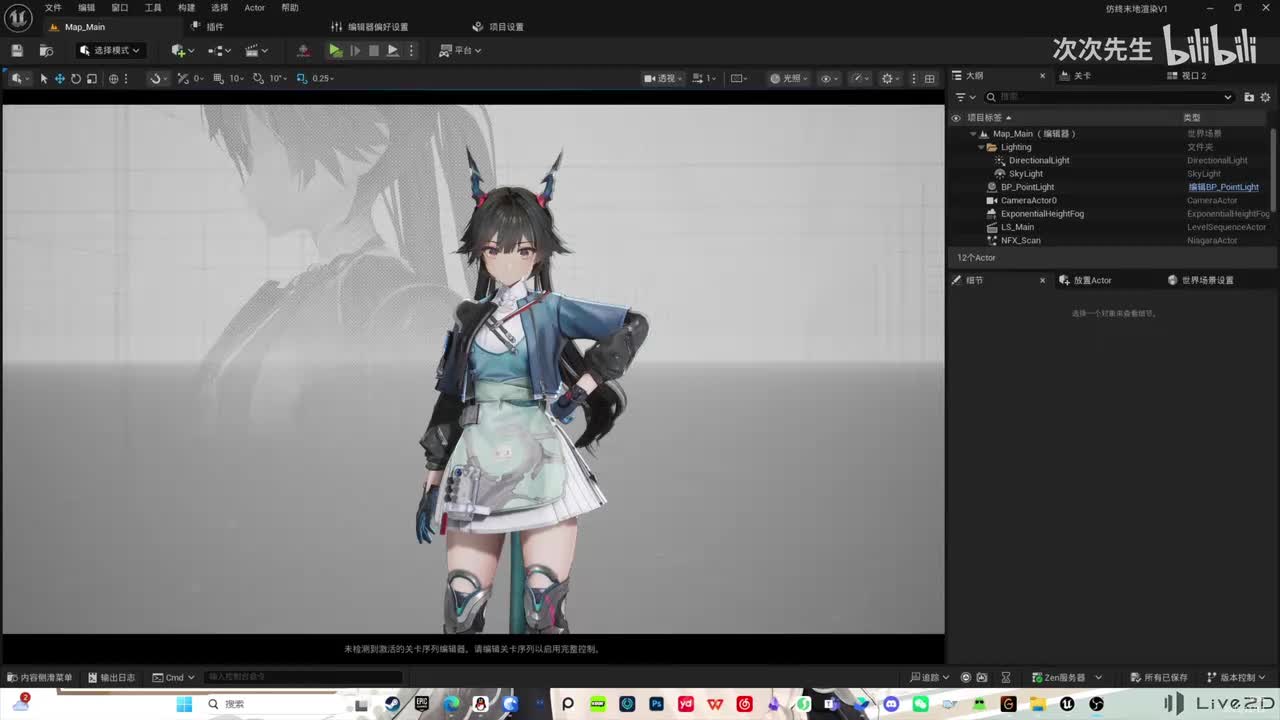Toggle the outliner visibility column eye header

[956, 118]
